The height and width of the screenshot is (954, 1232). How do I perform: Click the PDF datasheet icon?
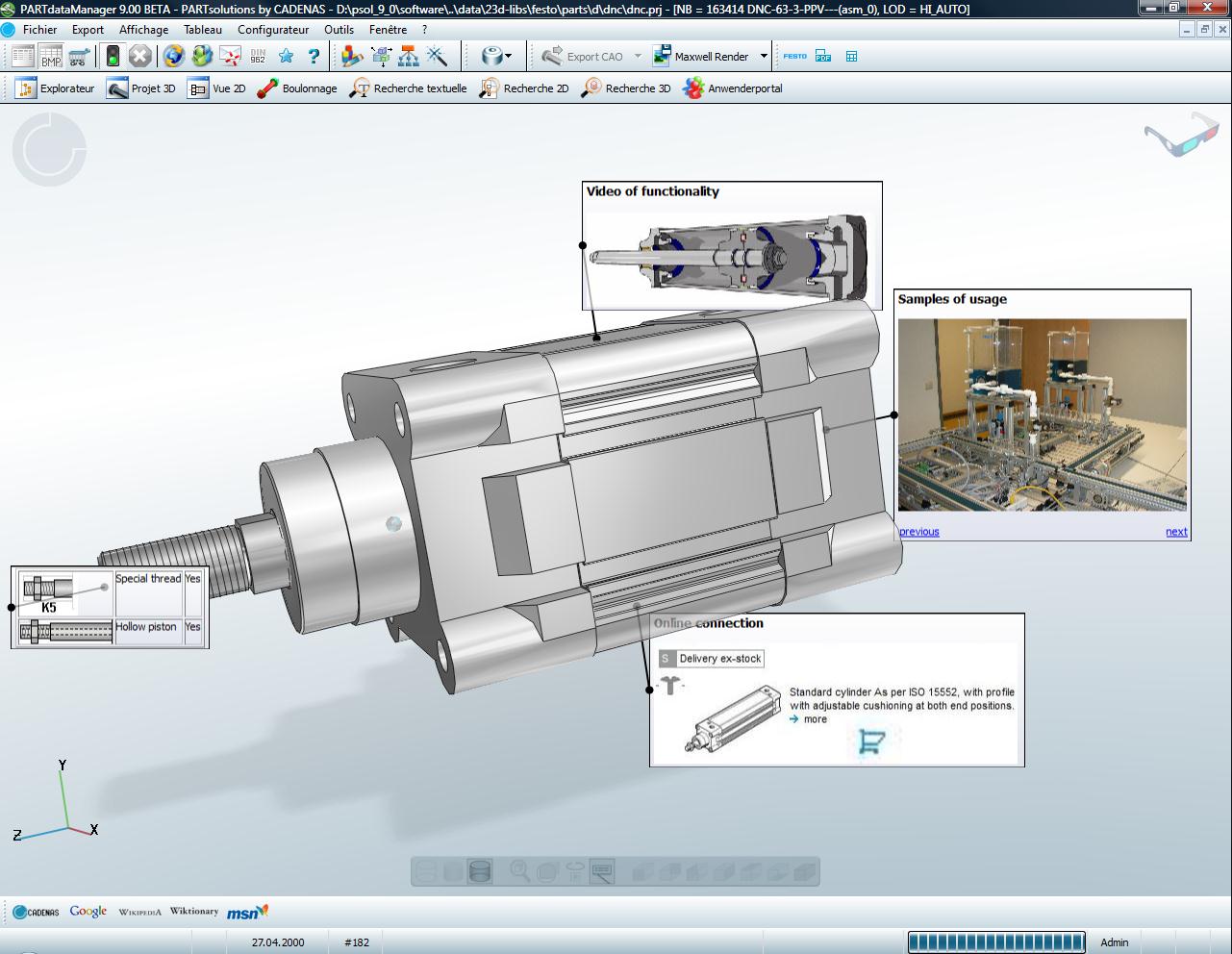(x=823, y=56)
